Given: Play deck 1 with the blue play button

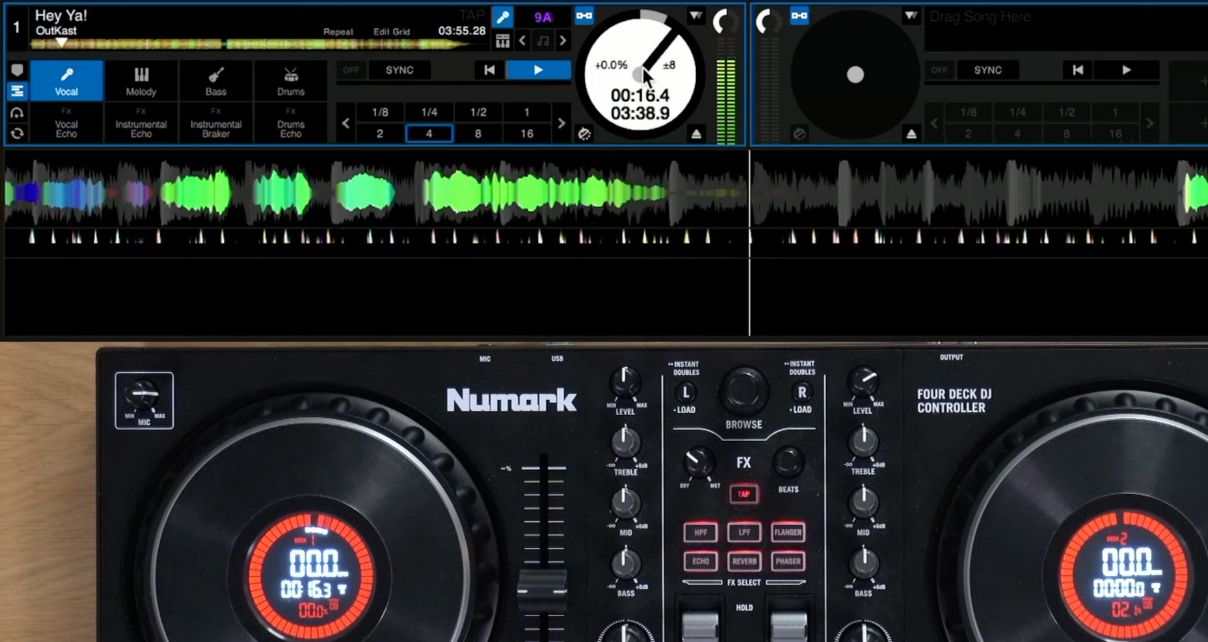Looking at the screenshot, I should 538,70.
